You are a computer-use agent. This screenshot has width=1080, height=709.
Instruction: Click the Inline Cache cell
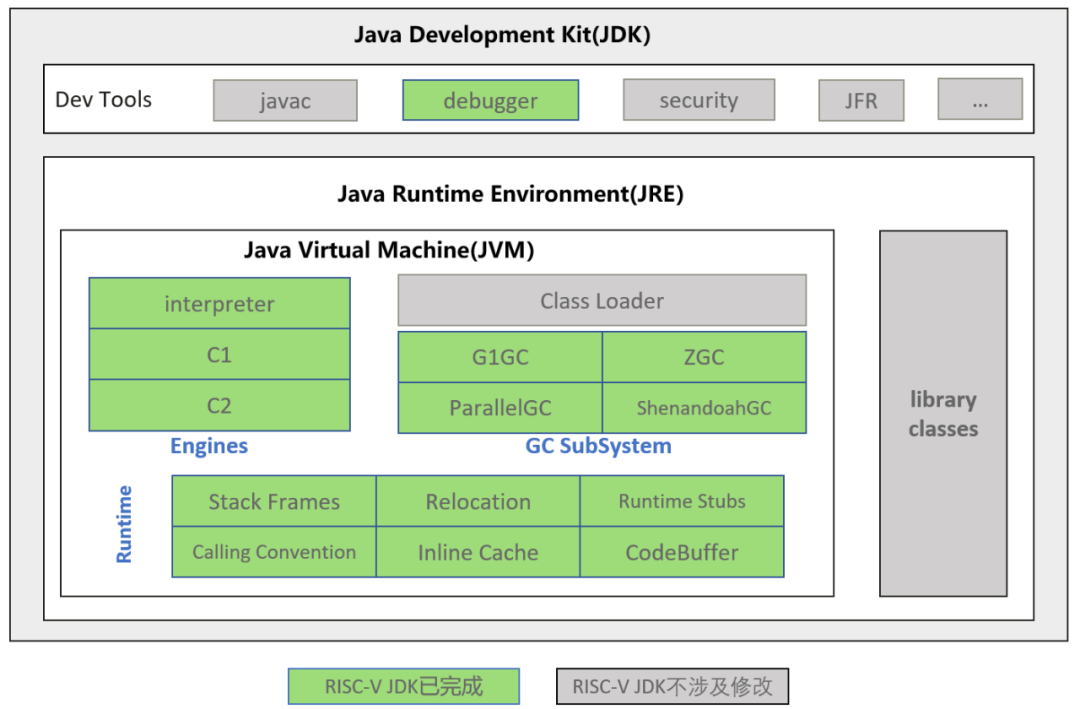478,552
